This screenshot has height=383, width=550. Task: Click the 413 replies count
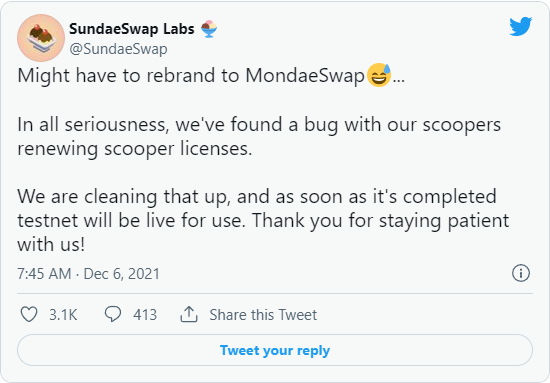pos(145,315)
